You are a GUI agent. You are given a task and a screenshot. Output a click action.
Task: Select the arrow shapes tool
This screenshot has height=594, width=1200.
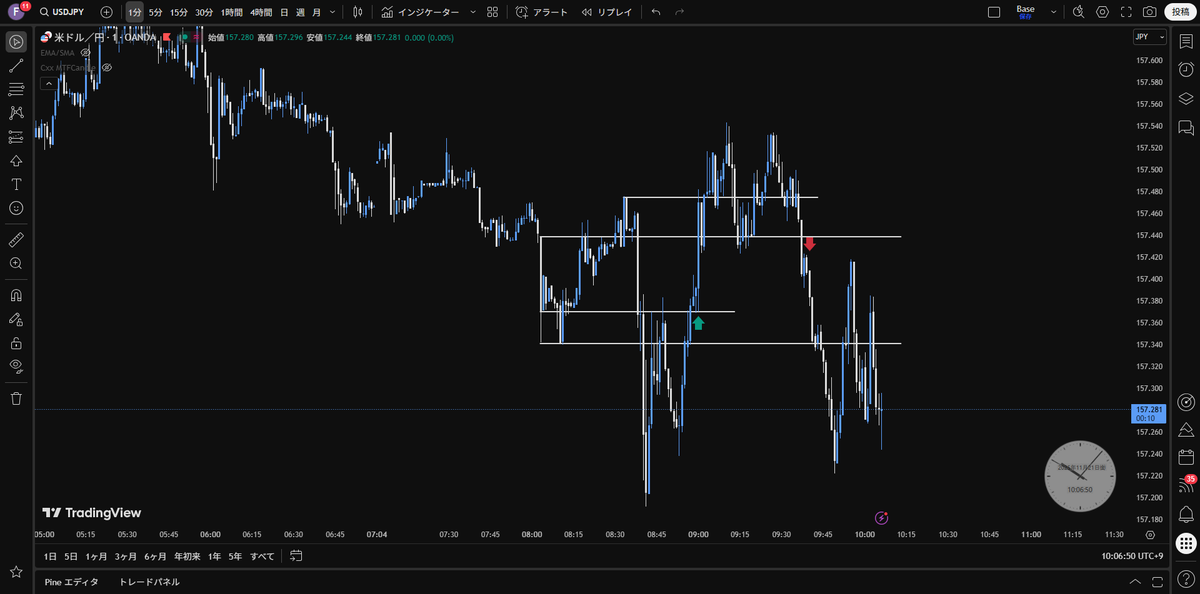pos(16,161)
